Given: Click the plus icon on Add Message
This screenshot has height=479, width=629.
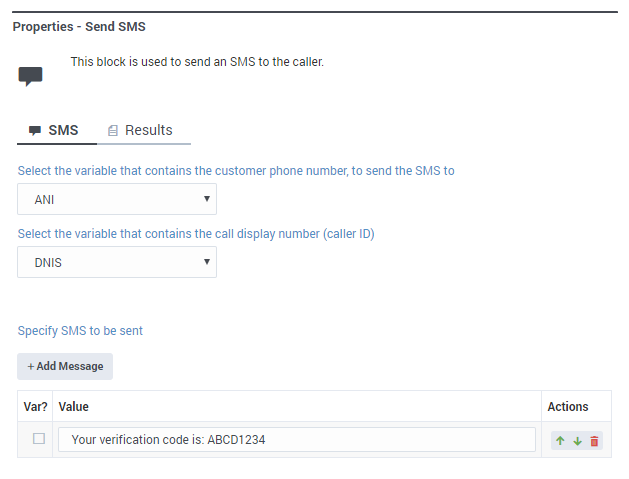Looking at the screenshot, I should (31, 366).
